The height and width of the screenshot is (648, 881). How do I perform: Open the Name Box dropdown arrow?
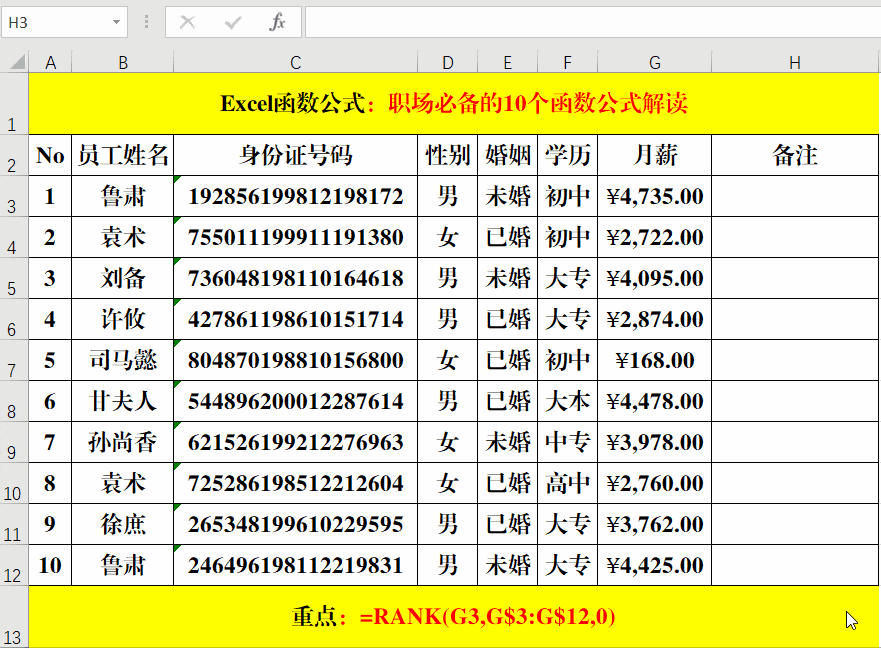pyautogui.click(x=115, y=22)
